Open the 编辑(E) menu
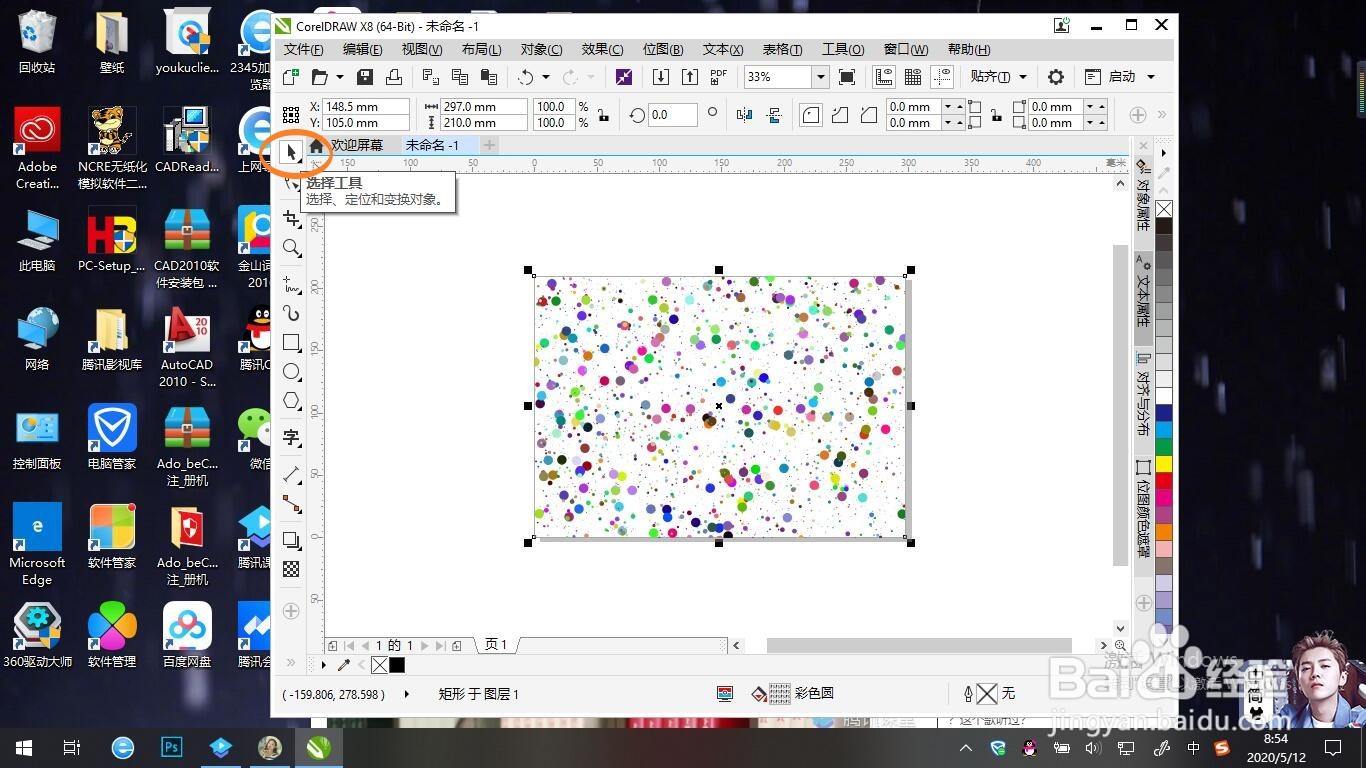 [x=363, y=49]
